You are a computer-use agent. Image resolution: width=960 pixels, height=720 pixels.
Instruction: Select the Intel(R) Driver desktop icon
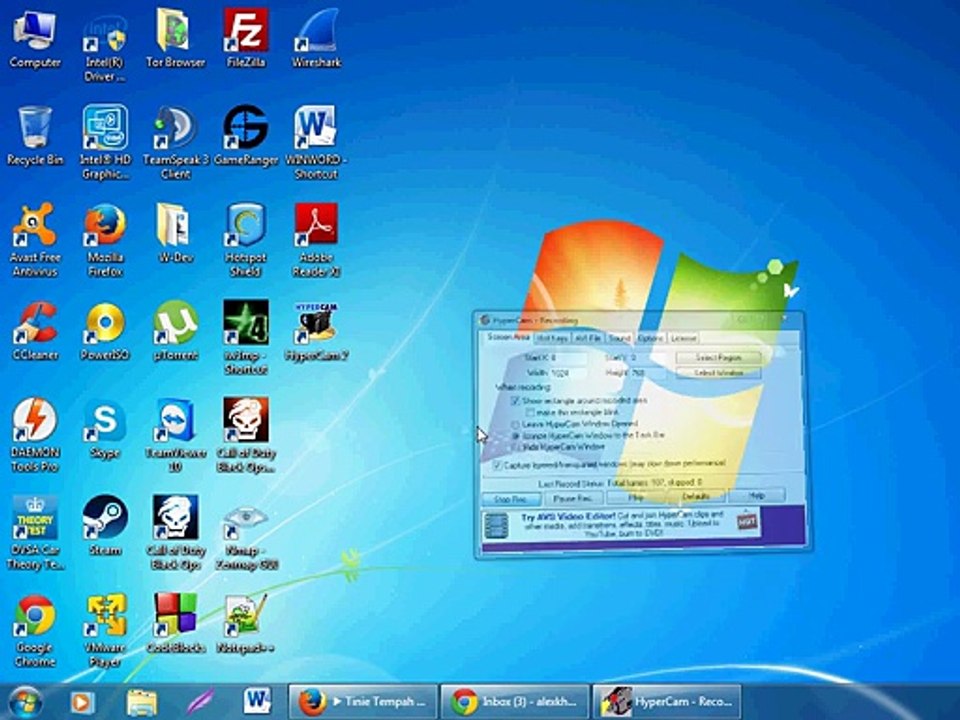click(x=105, y=45)
